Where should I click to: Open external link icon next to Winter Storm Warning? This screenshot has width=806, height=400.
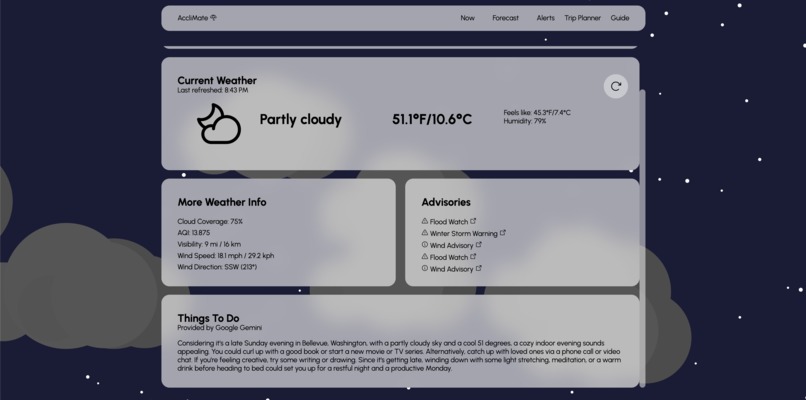503,233
